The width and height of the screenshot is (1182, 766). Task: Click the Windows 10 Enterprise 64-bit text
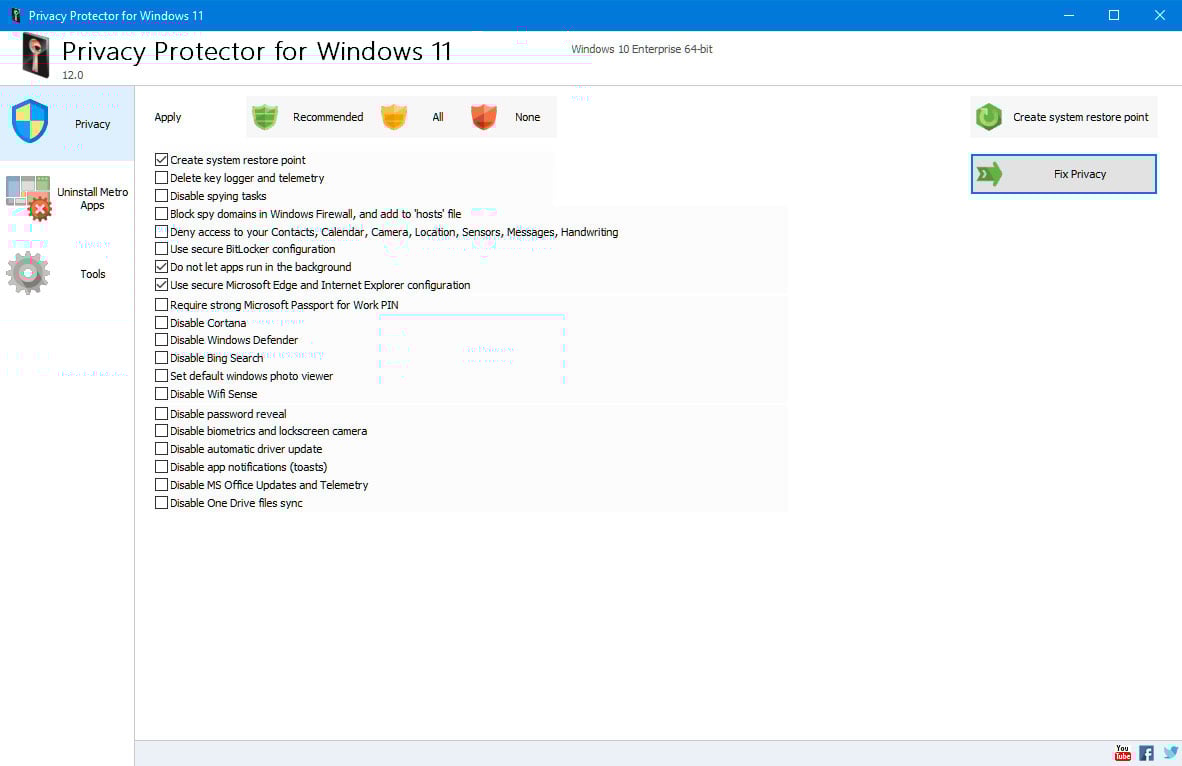click(x=642, y=49)
